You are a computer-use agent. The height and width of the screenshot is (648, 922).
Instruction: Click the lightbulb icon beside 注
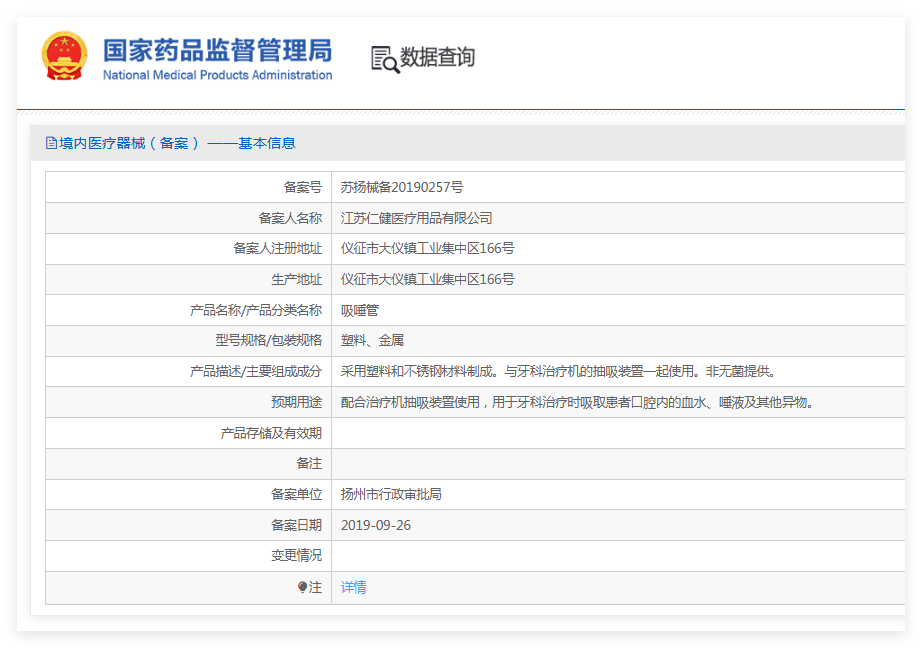pos(302,587)
